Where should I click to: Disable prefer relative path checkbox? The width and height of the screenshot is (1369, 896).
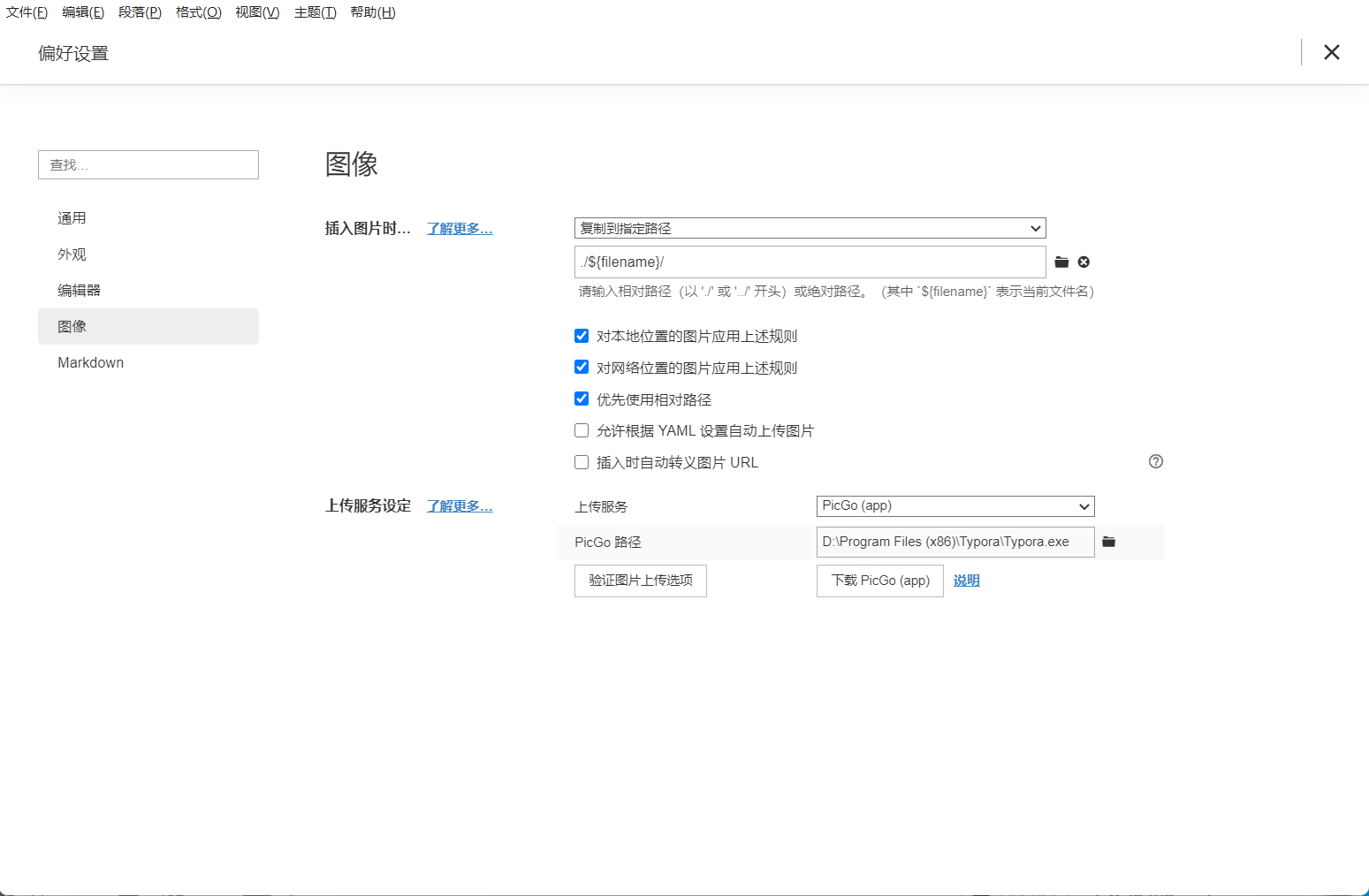(x=582, y=399)
